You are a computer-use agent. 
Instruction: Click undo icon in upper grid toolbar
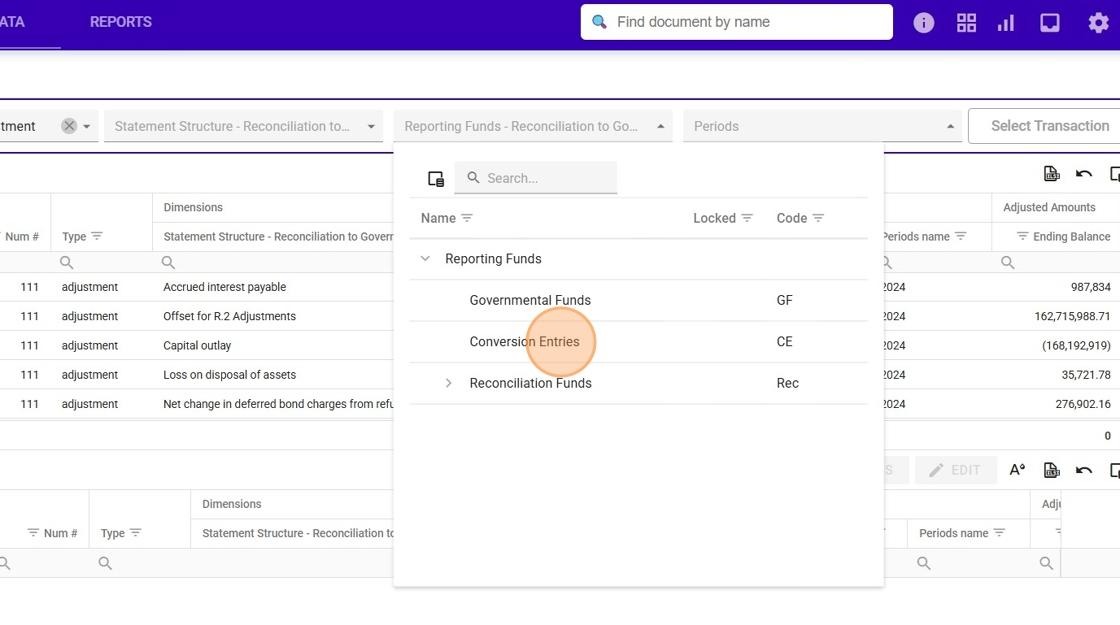[1084, 174]
